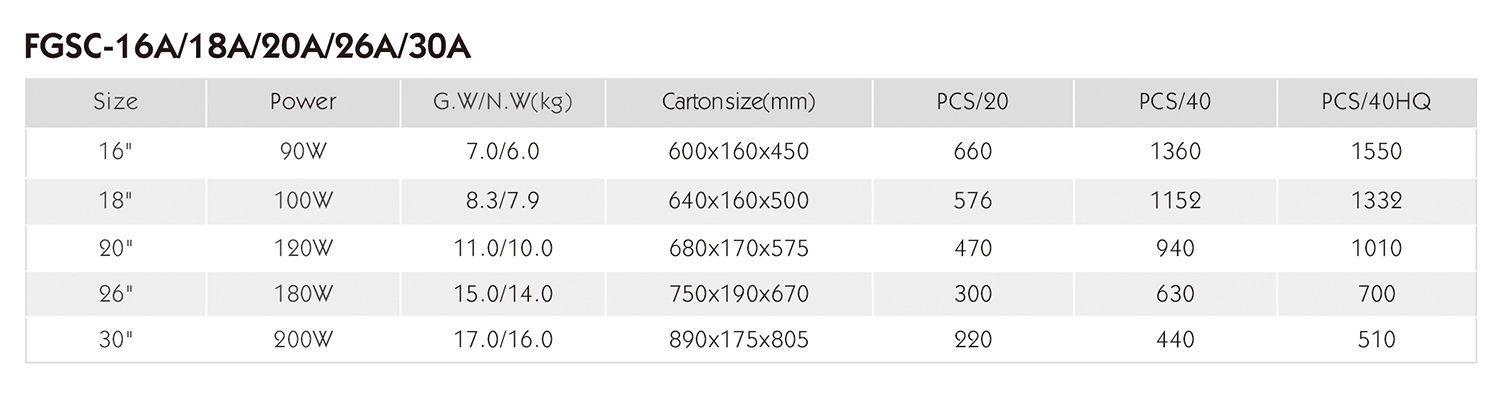Click the Cartonsize(mm) column header
Image resolution: width=1500 pixels, height=400 pixels.
[739, 103]
